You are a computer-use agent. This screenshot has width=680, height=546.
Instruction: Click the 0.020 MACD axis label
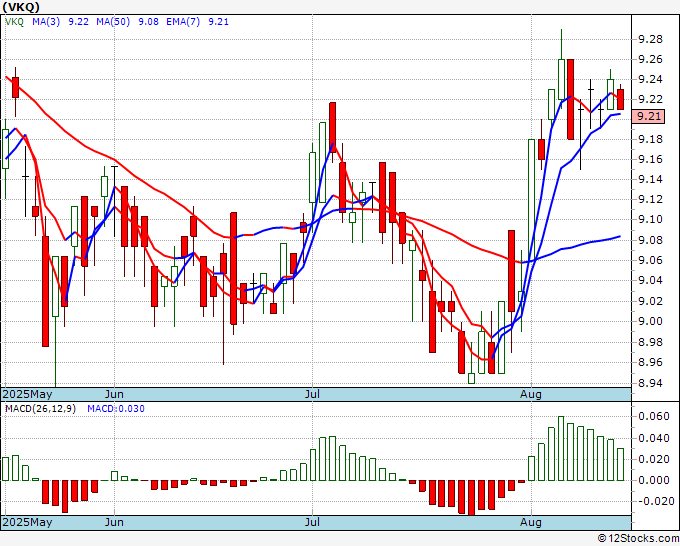654,459
